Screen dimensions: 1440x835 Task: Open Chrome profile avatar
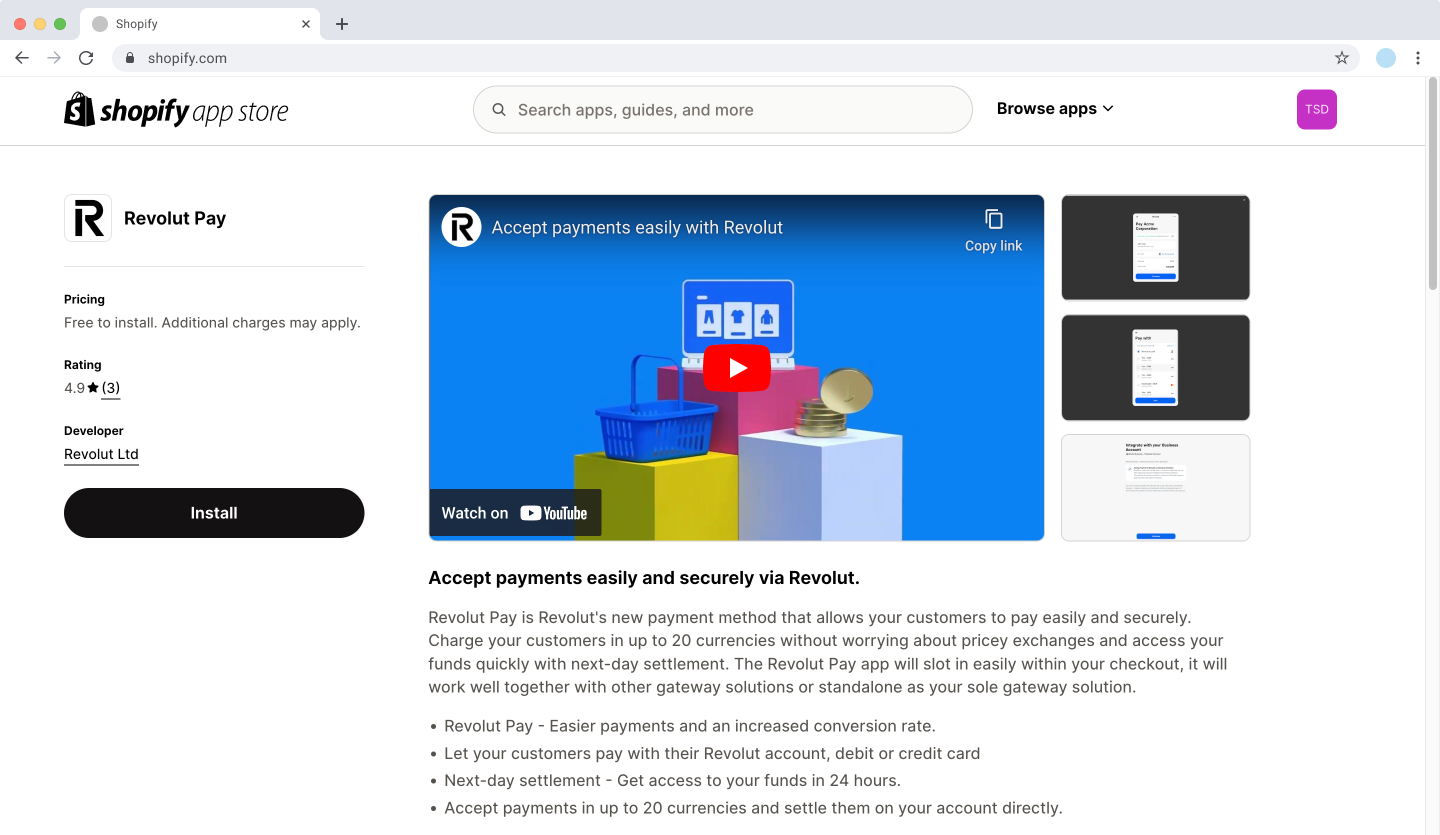coord(1386,58)
